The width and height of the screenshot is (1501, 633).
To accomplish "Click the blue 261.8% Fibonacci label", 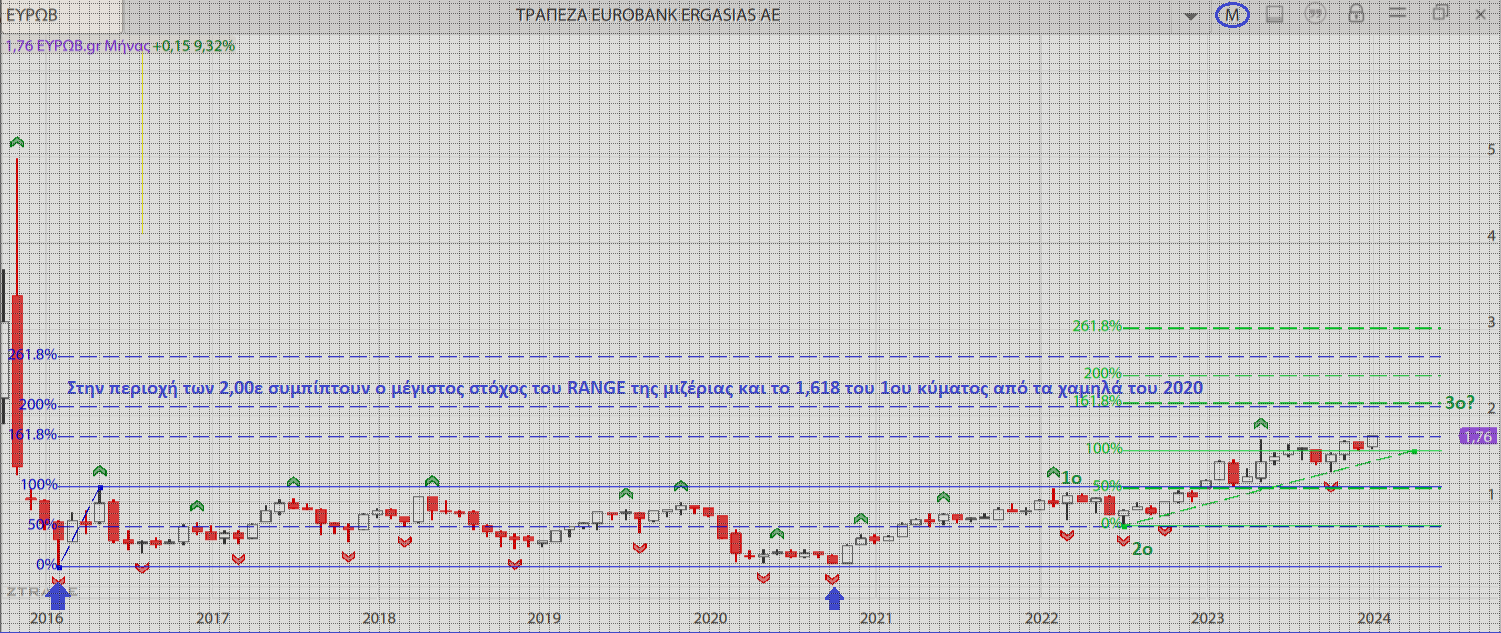I will (32, 355).
